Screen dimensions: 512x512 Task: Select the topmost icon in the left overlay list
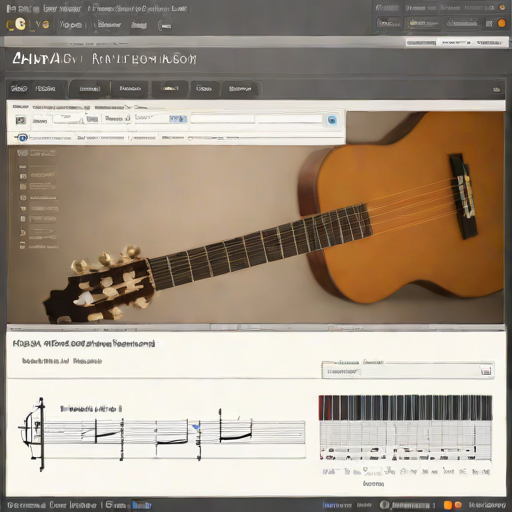pyautogui.click(x=22, y=153)
